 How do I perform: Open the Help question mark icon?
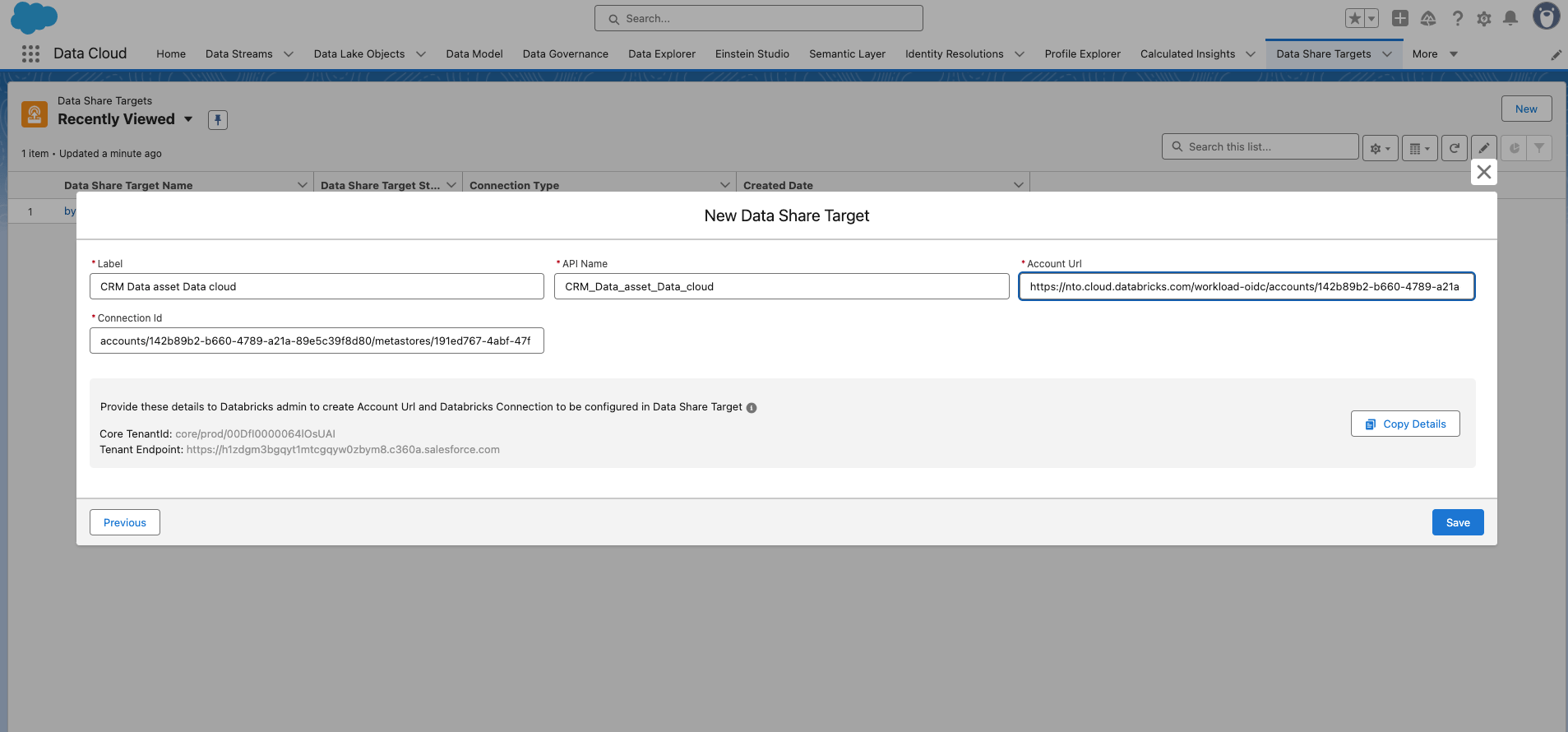click(1457, 18)
